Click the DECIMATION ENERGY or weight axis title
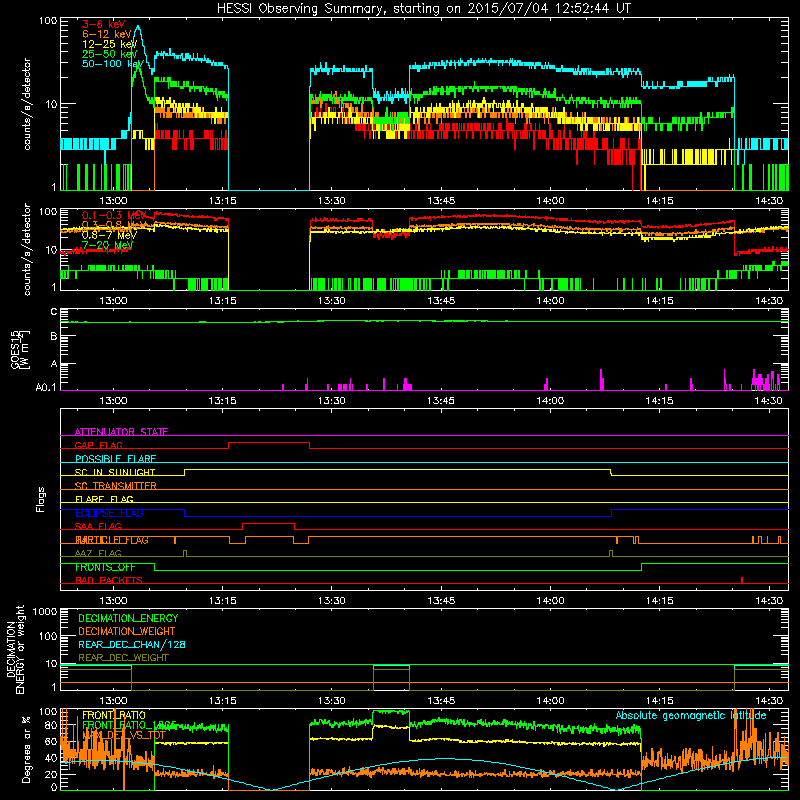 [15, 649]
